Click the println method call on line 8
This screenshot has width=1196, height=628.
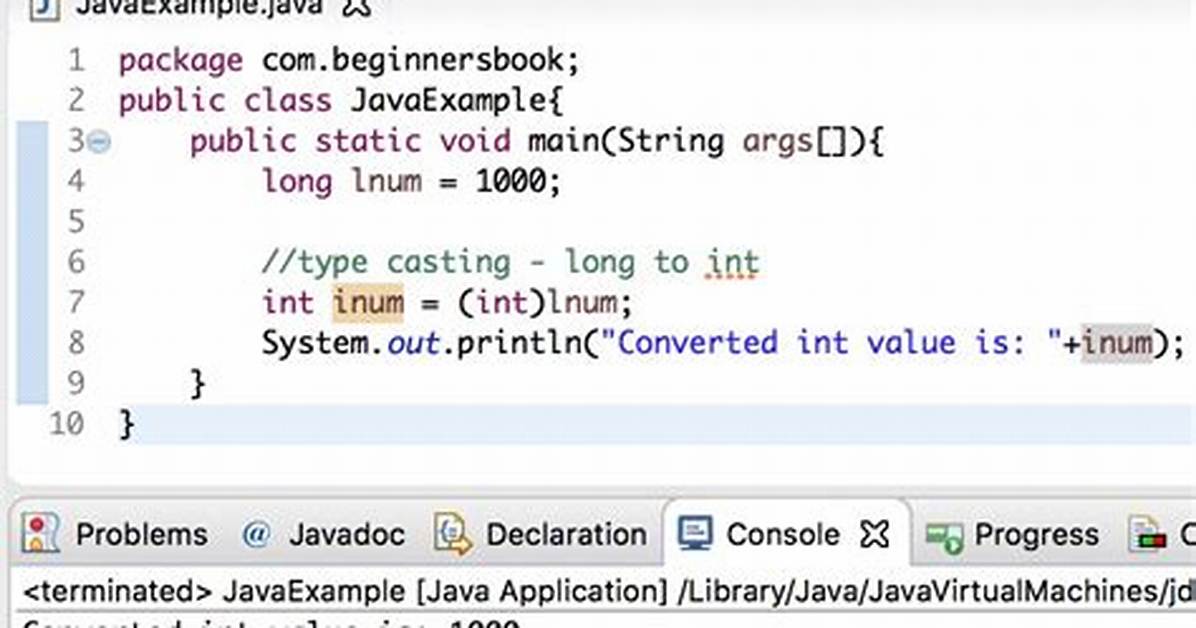click(519, 343)
